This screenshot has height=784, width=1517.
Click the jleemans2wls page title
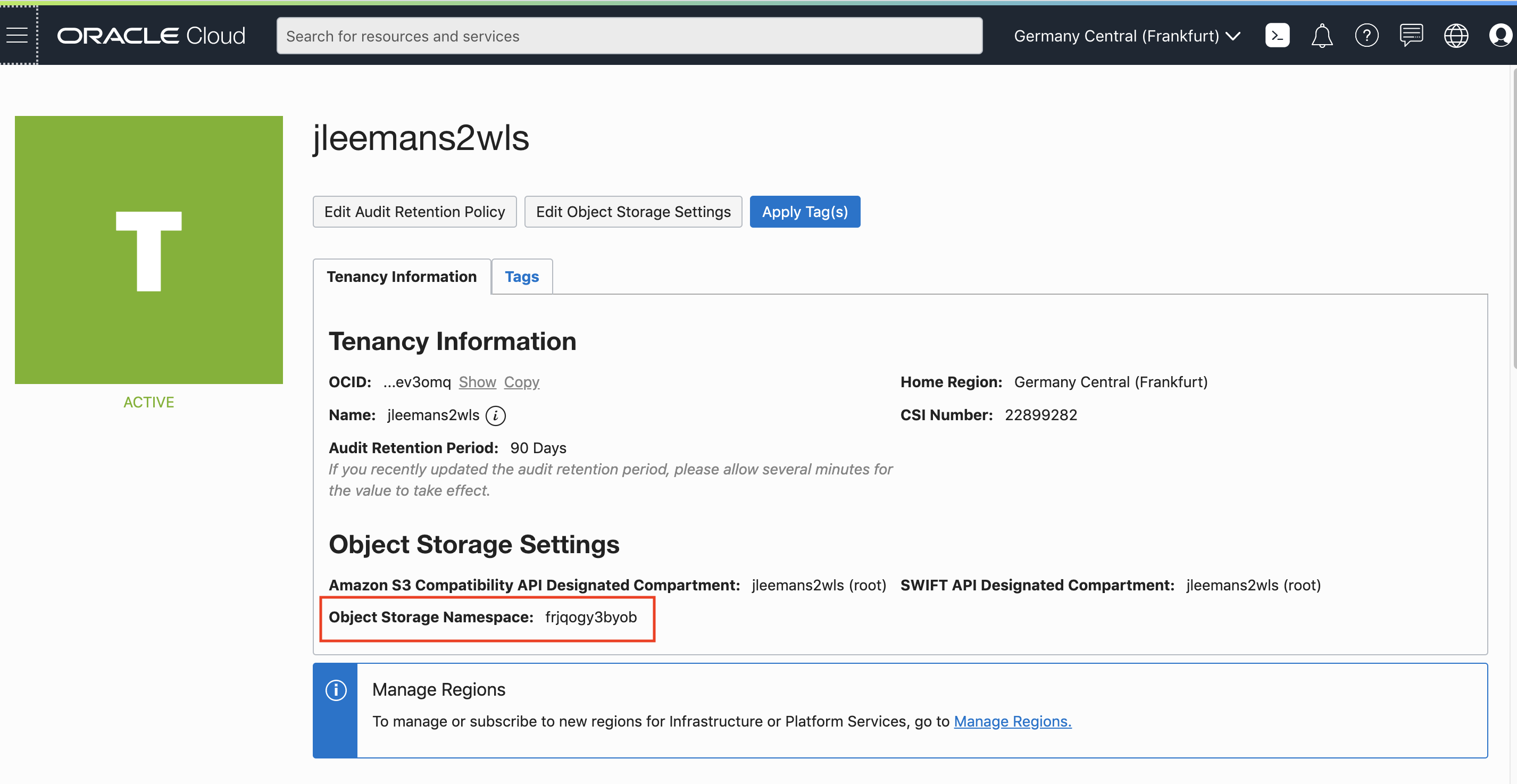pos(420,139)
